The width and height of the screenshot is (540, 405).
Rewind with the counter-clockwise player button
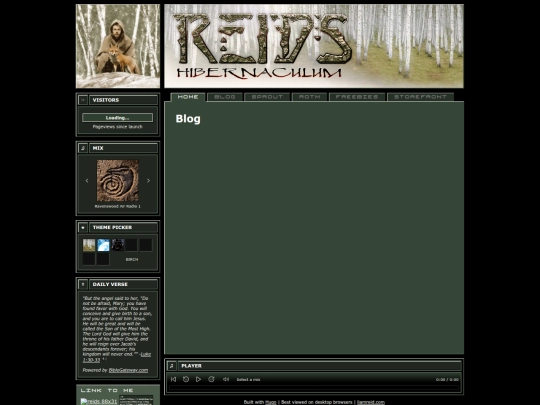(186, 379)
